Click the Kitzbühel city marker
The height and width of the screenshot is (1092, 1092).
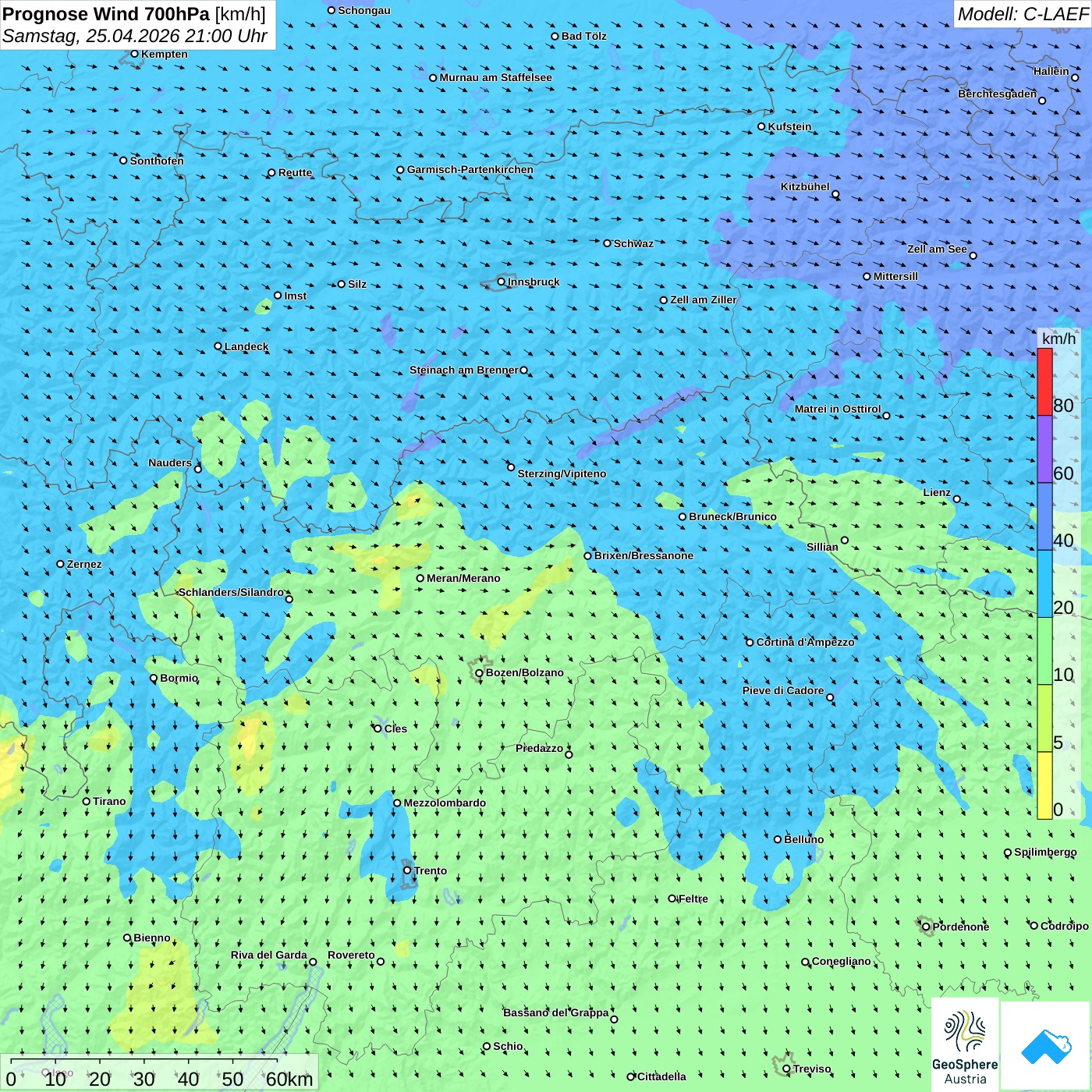click(x=835, y=194)
